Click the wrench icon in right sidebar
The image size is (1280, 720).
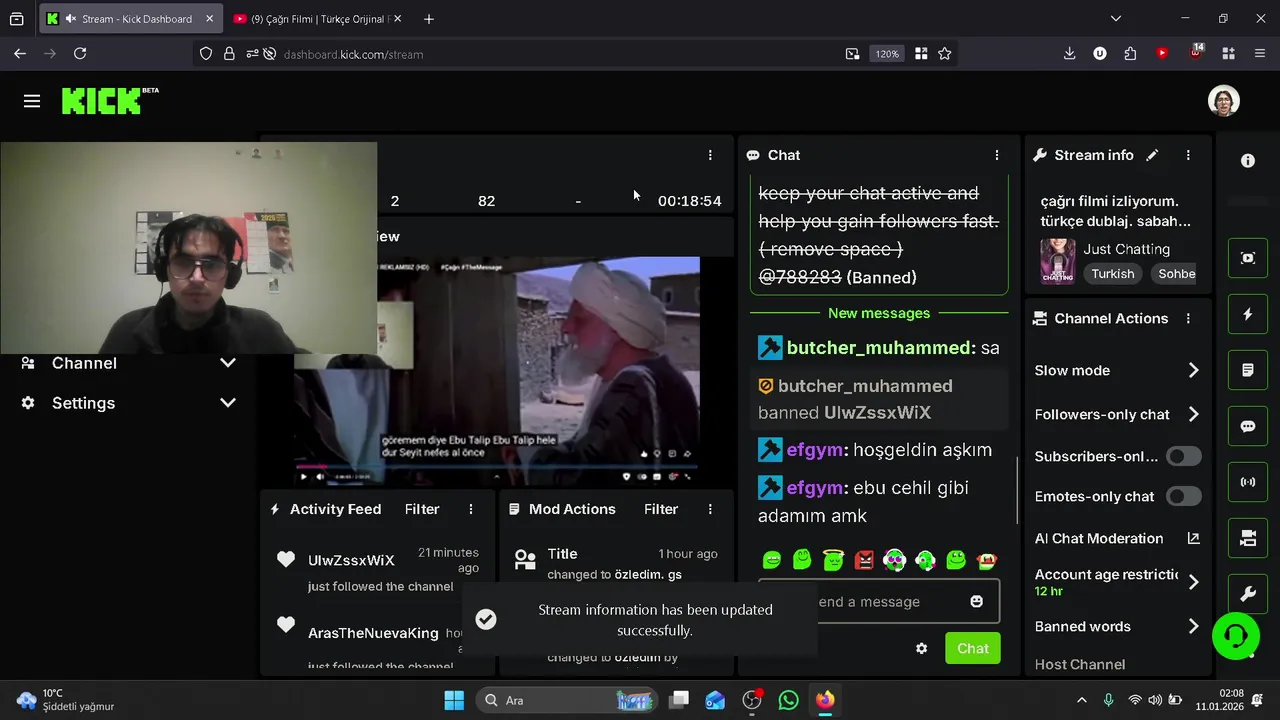coord(1248,594)
